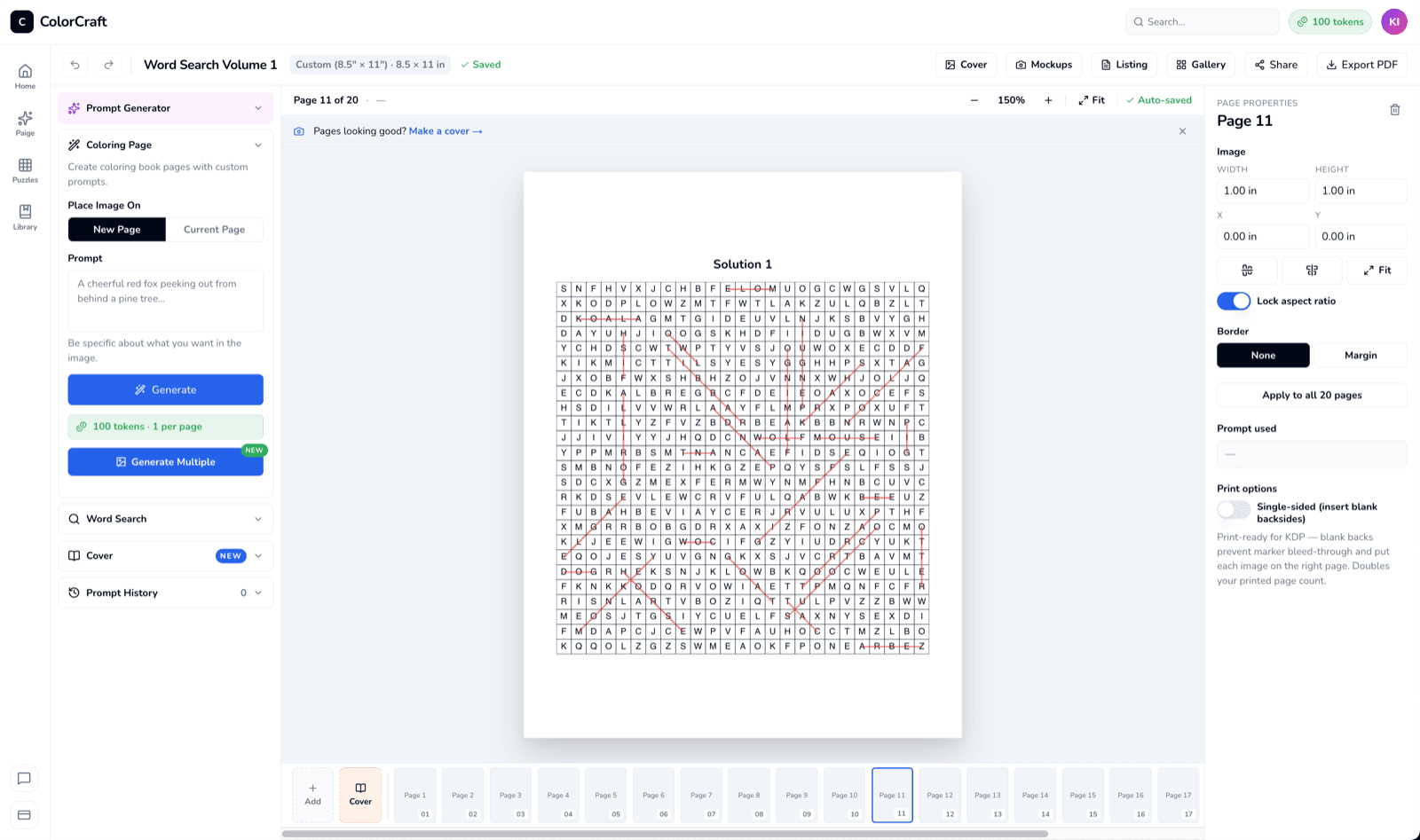This screenshot has height=840, width=1420.
Task: Click the 100 tokens · 1 per page notice
Action: coord(165,427)
